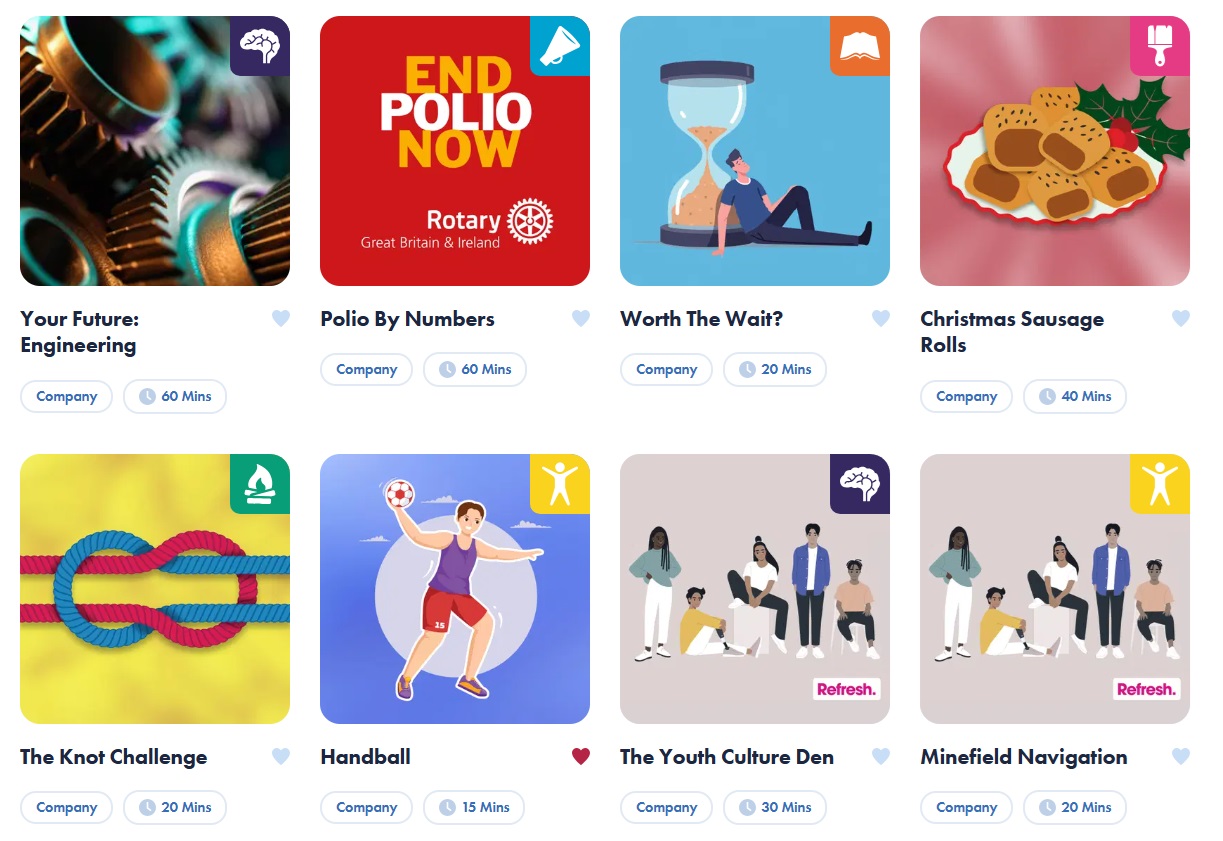
Task: Click the yellow person icon on the Handball card
Action: tap(560, 484)
